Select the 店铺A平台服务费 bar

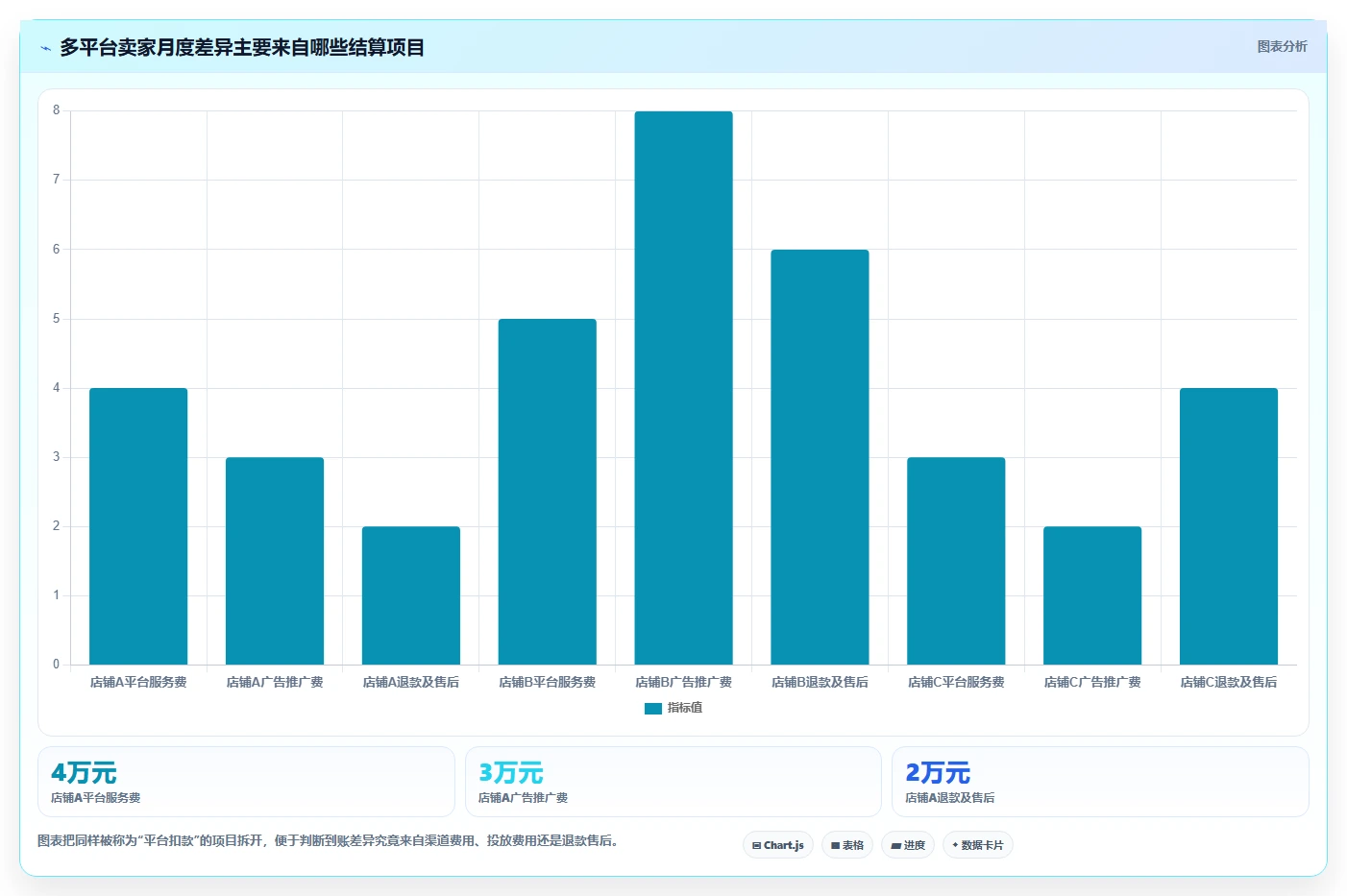(x=138, y=526)
